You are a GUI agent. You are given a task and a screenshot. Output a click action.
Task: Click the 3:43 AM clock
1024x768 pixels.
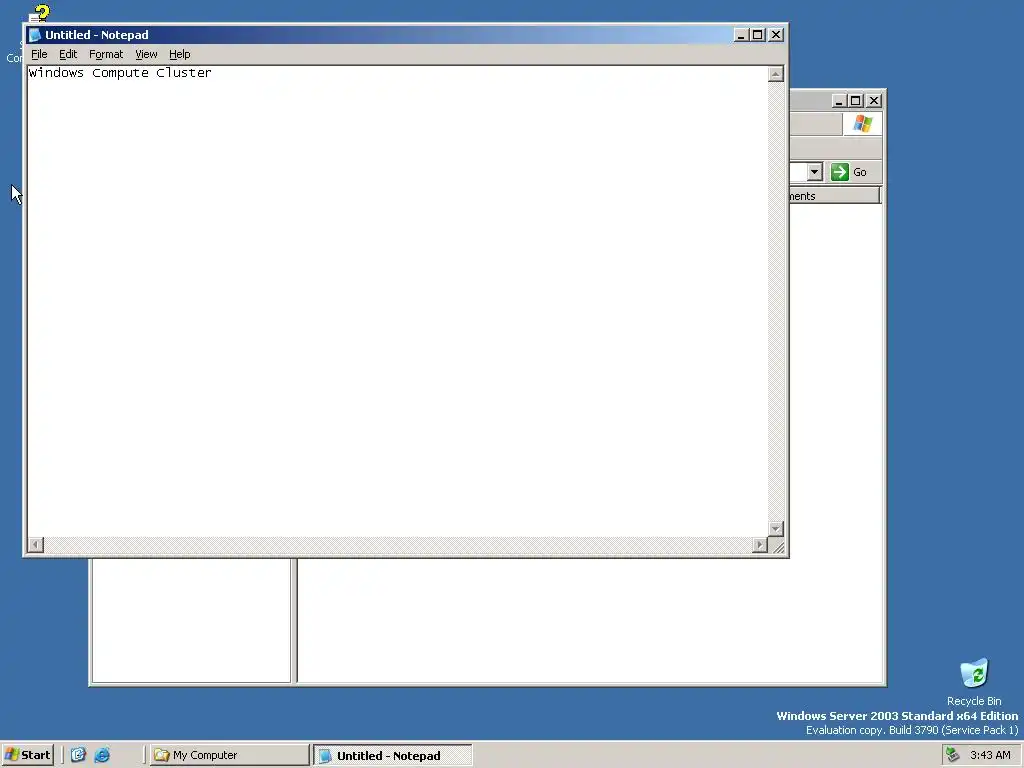tap(990, 755)
